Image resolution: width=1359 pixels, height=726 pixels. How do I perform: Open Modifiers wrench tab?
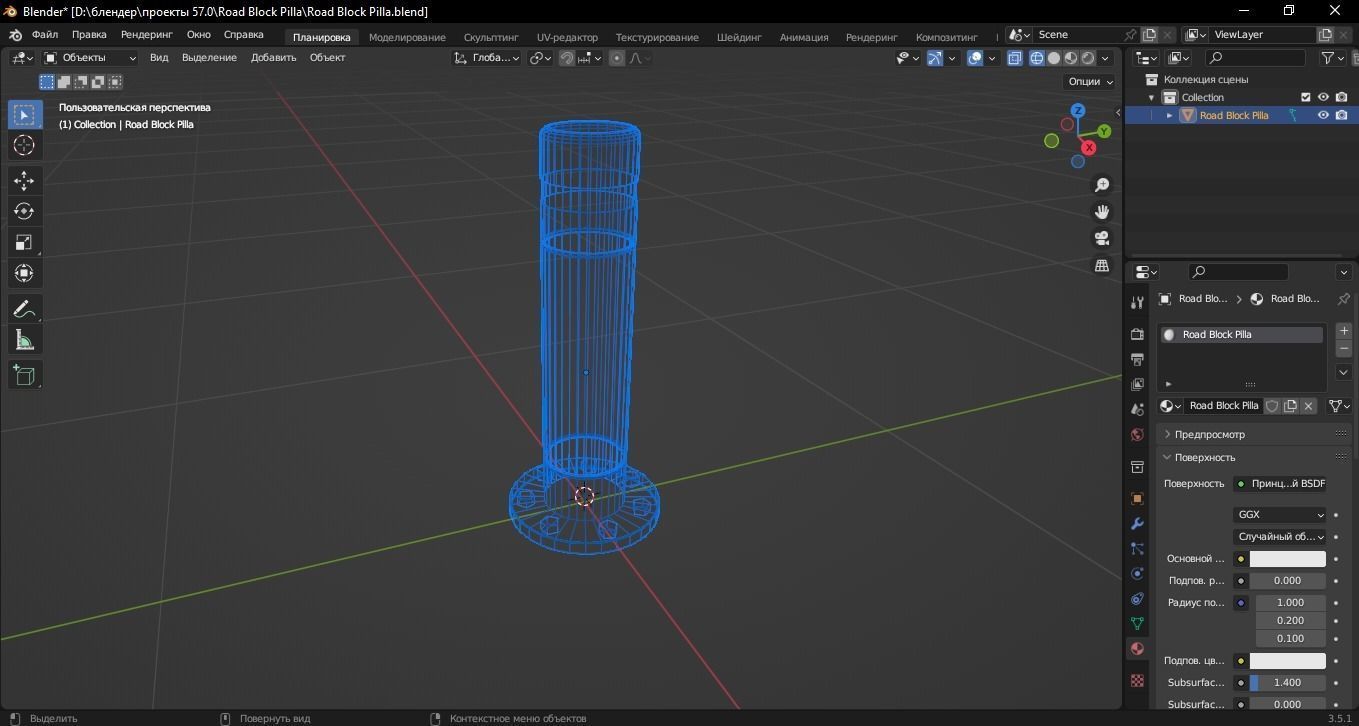(x=1137, y=523)
